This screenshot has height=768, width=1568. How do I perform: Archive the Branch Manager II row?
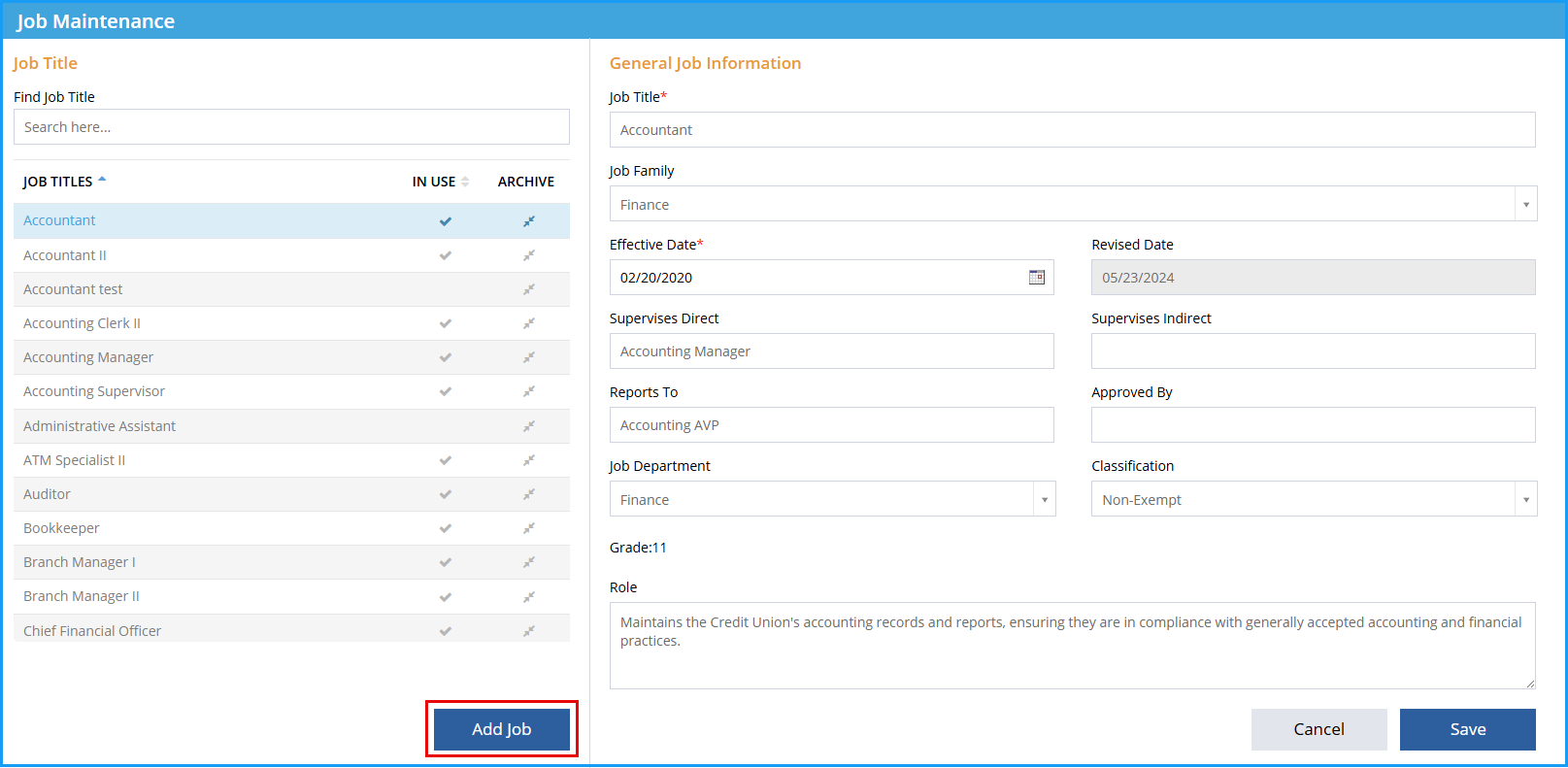click(529, 596)
